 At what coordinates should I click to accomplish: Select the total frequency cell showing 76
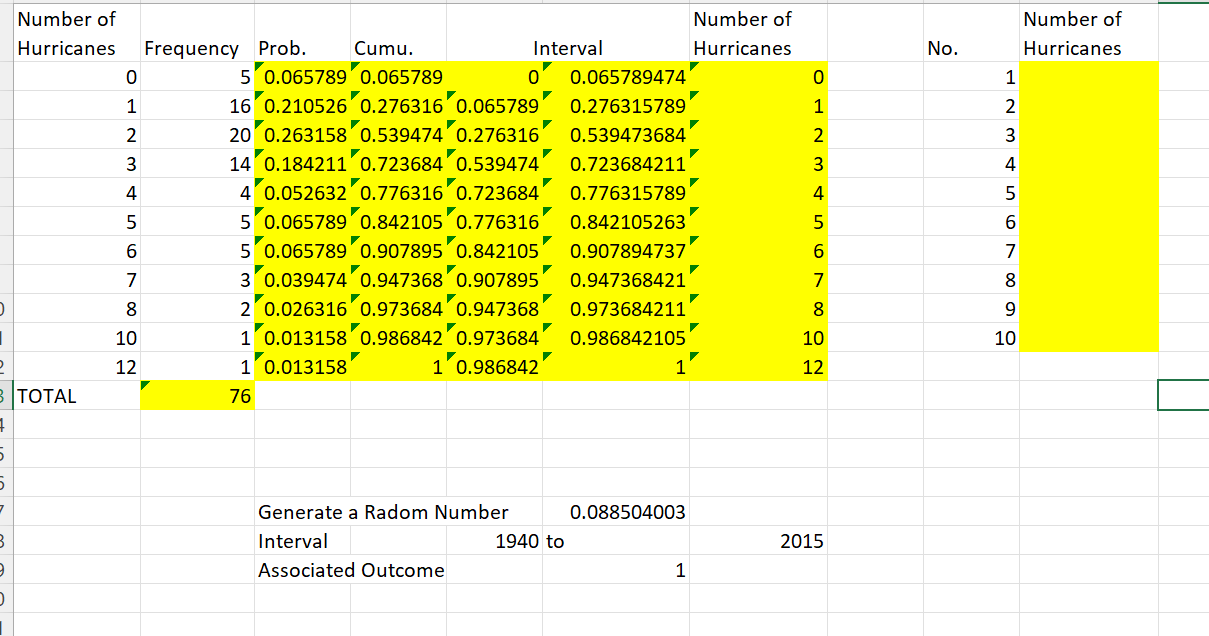click(197, 396)
